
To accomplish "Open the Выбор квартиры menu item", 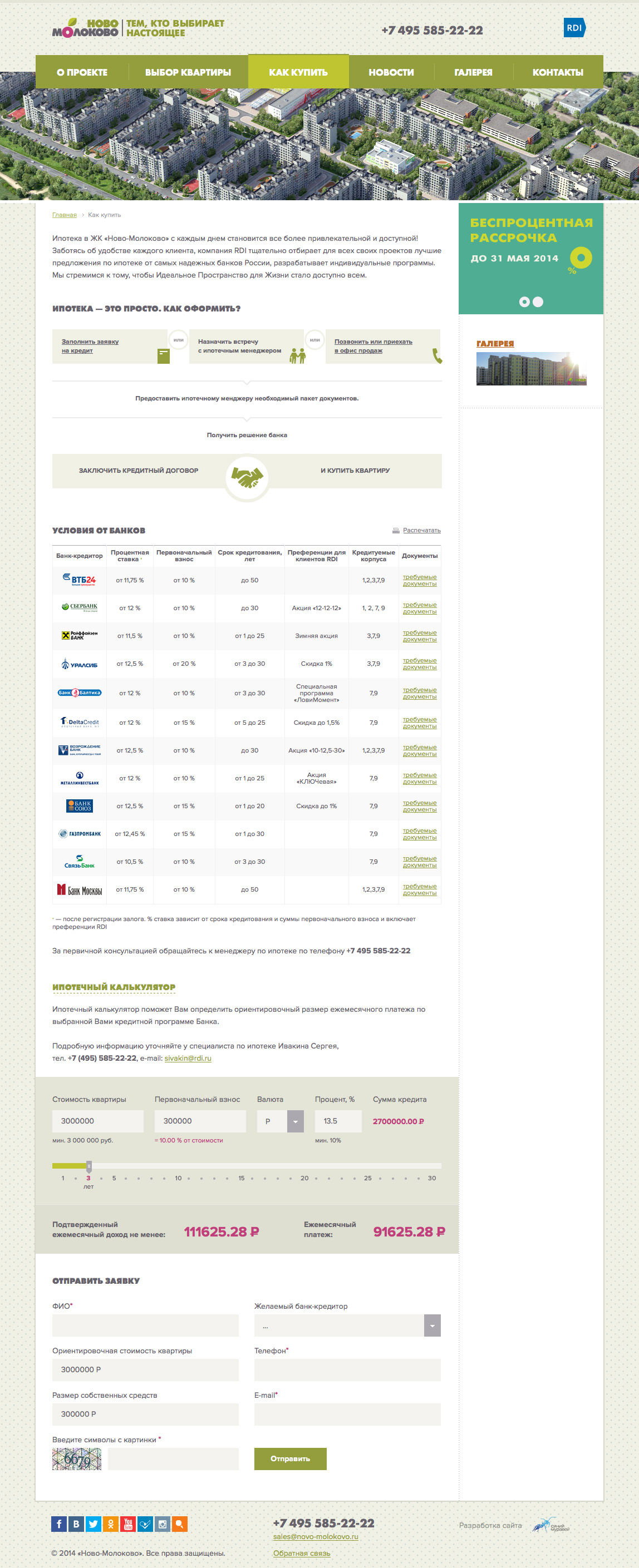I will click(x=188, y=72).
